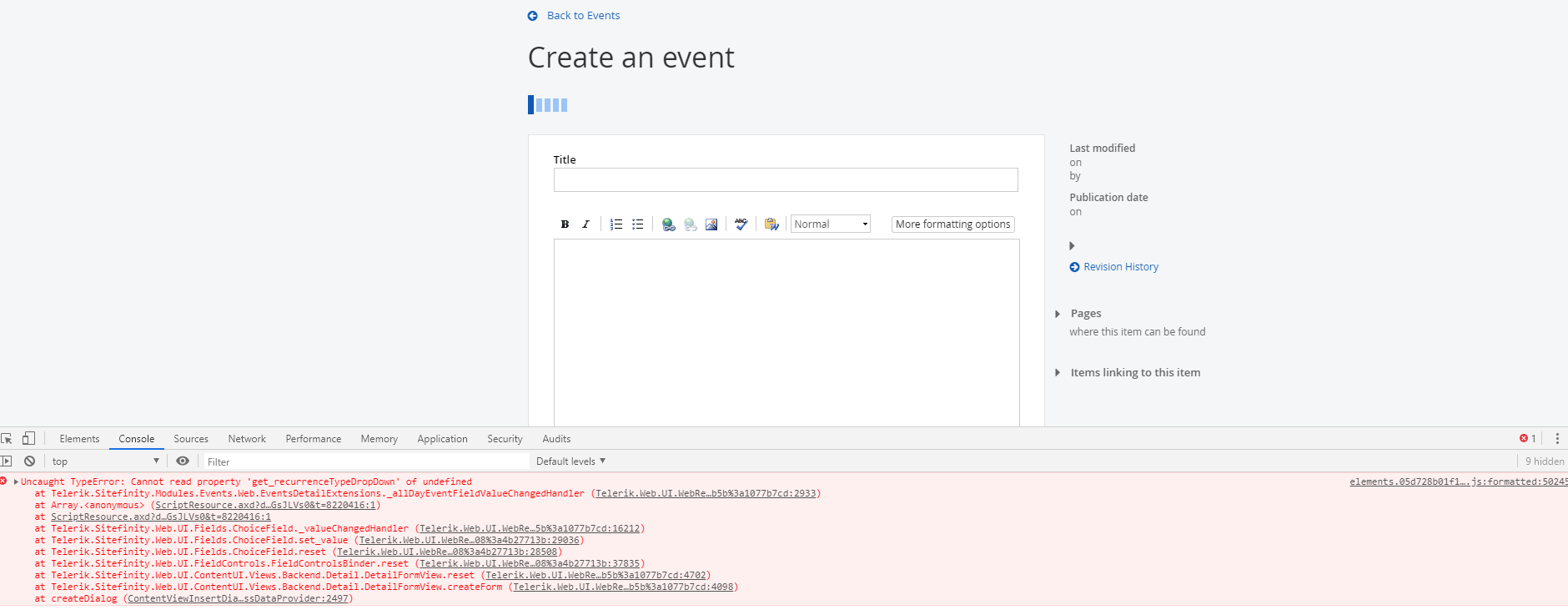The image size is (1568, 610).
Task: Switch to the Elements tab
Action: [79, 439]
